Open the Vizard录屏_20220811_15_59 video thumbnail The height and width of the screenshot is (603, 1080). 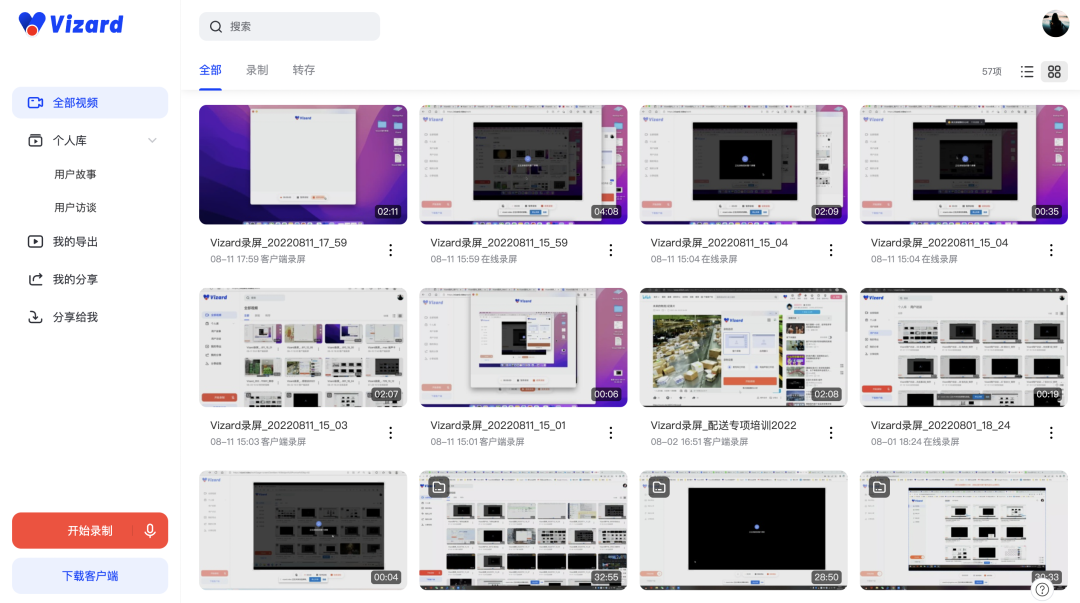tap(523, 164)
